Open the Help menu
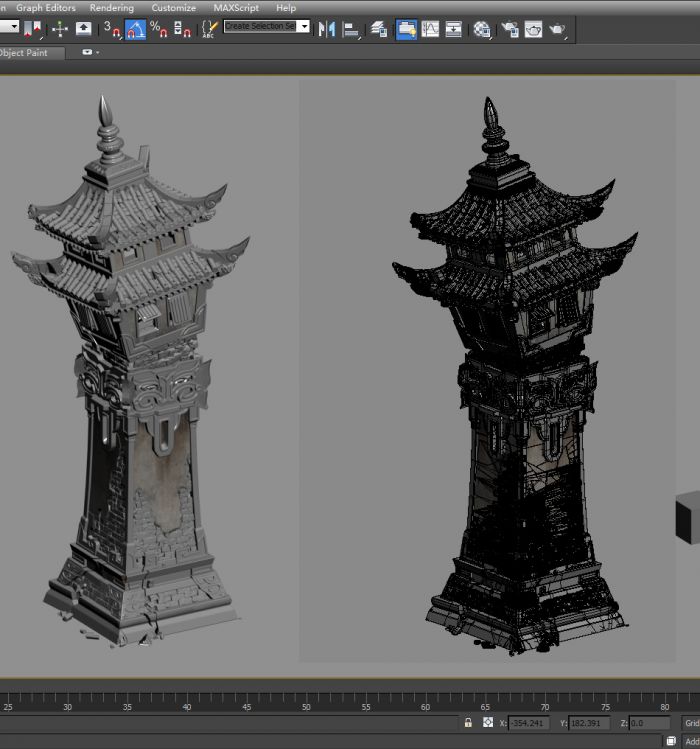 pyautogui.click(x=286, y=8)
